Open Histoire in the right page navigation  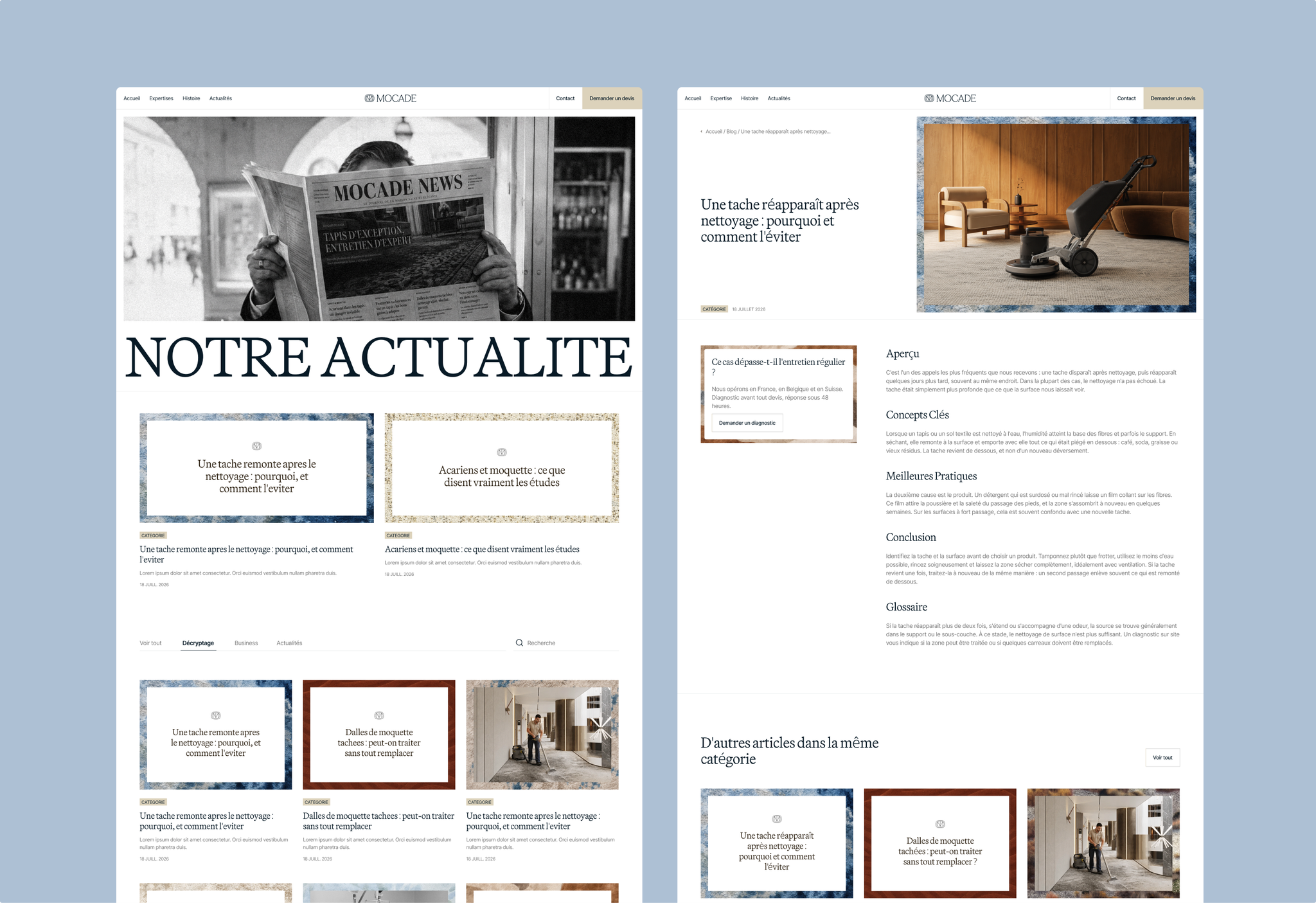point(749,98)
